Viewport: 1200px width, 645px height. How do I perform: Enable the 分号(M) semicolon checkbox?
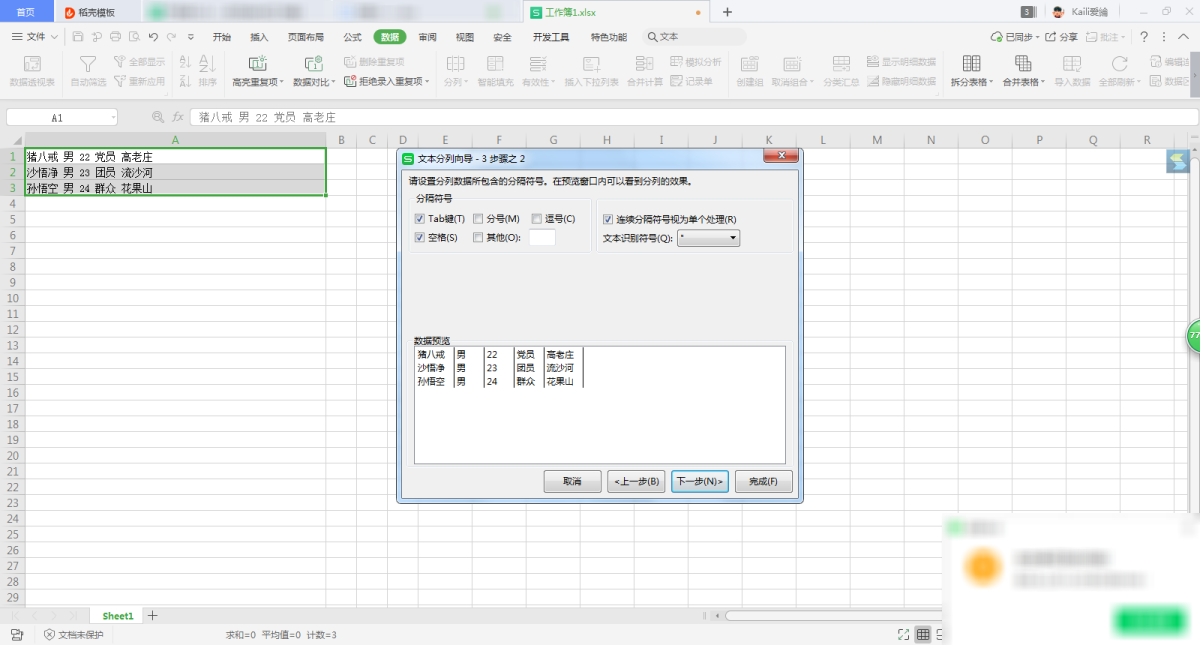tap(478, 219)
